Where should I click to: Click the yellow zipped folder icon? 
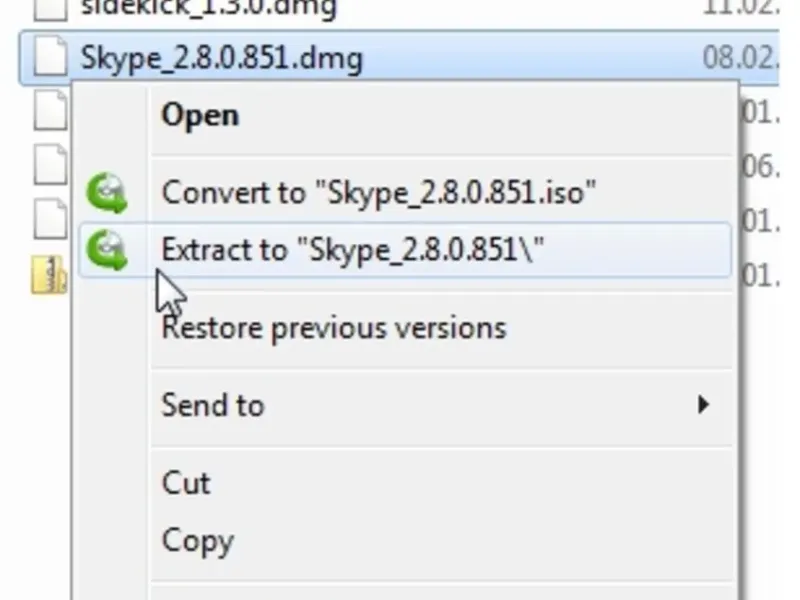(48, 274)
